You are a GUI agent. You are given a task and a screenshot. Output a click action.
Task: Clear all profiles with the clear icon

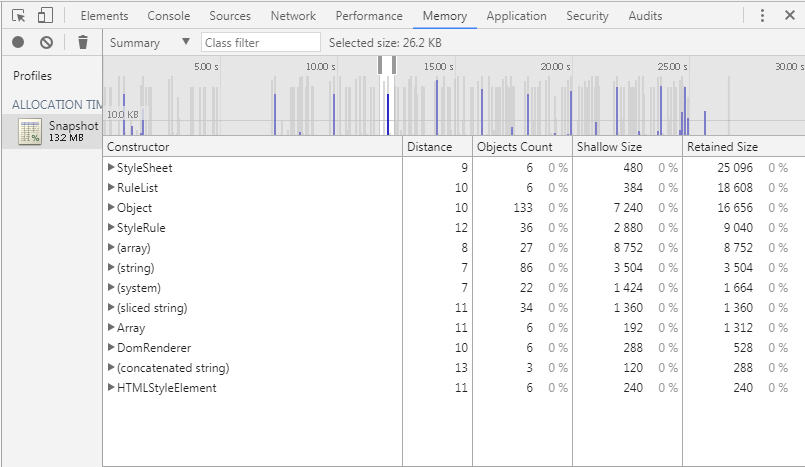click(x=47, y=42)
